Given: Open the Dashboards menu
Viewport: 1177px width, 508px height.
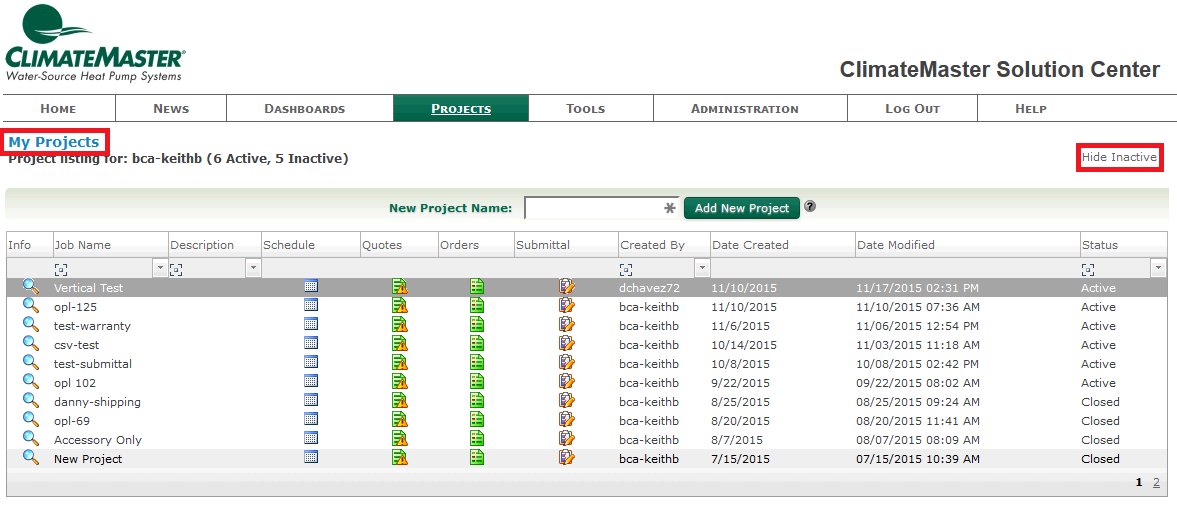Looking at the screenshot, I should [x=305, y=109].
